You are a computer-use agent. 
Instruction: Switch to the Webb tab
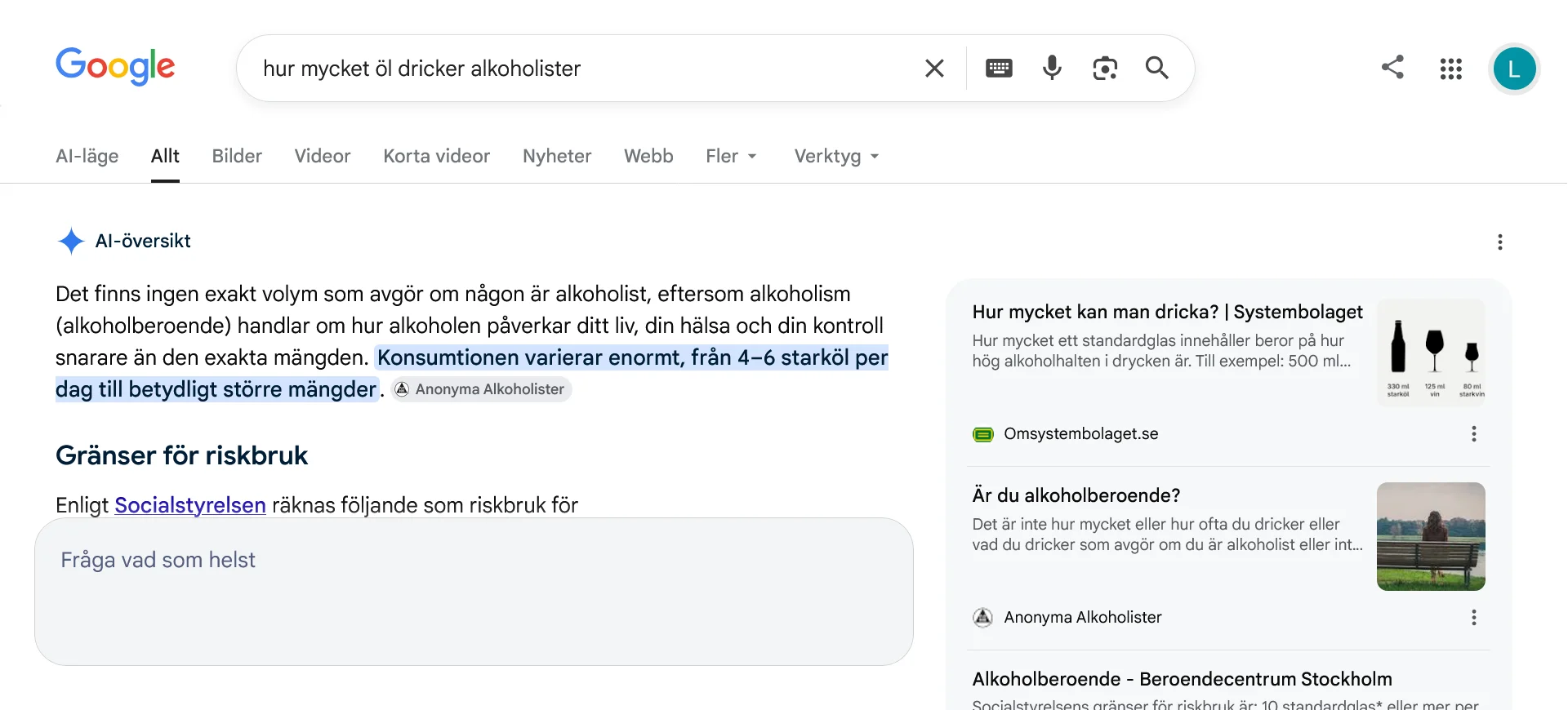tap(648, 156)
